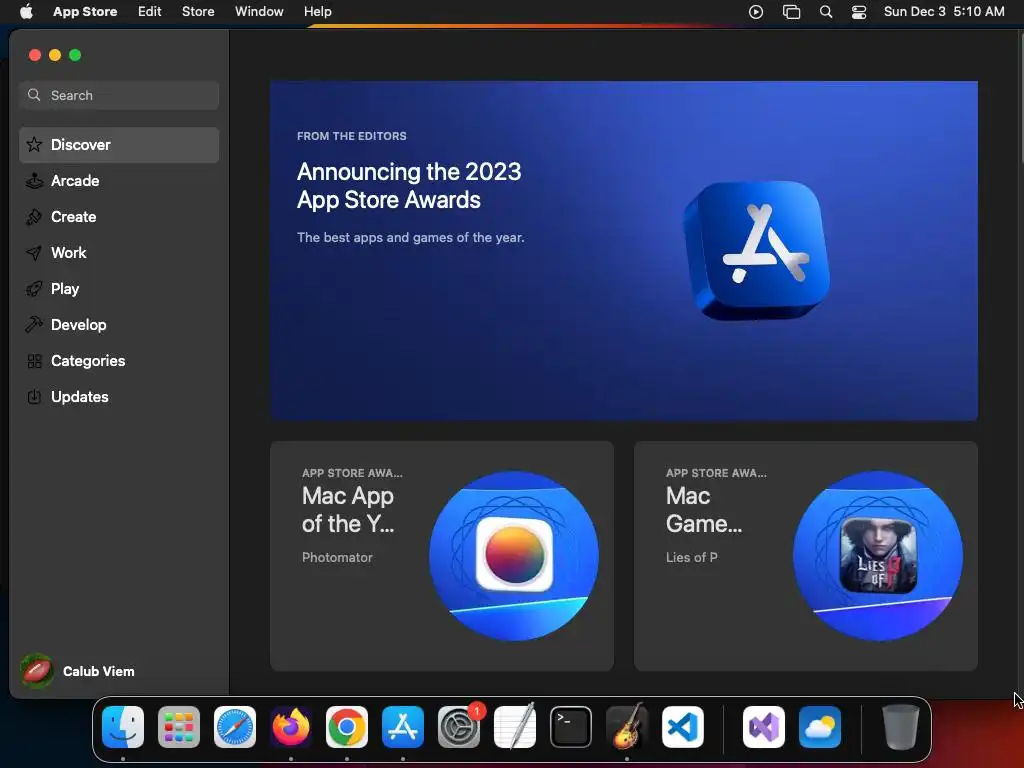The image size is (1024, 768).
Task: Open the 2023 App Store Awards headline
Action: [409, 185]
